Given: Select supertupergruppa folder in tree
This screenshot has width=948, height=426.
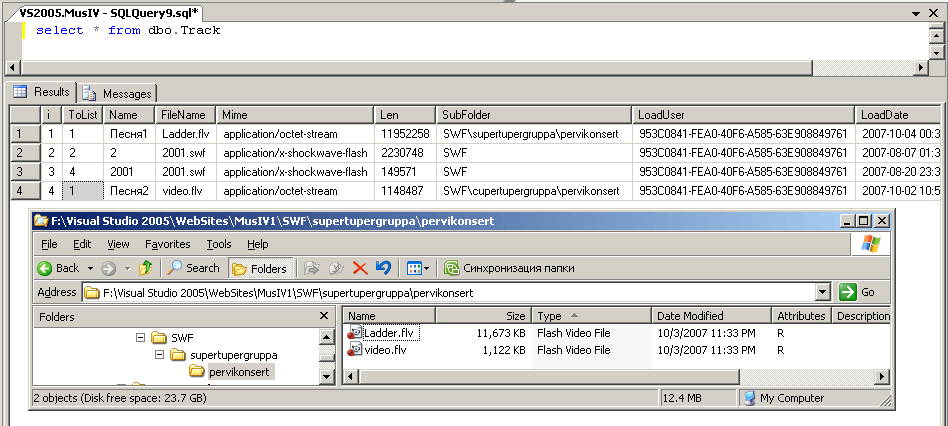Looking at the screenshot, I should click(x=233, y=355).
